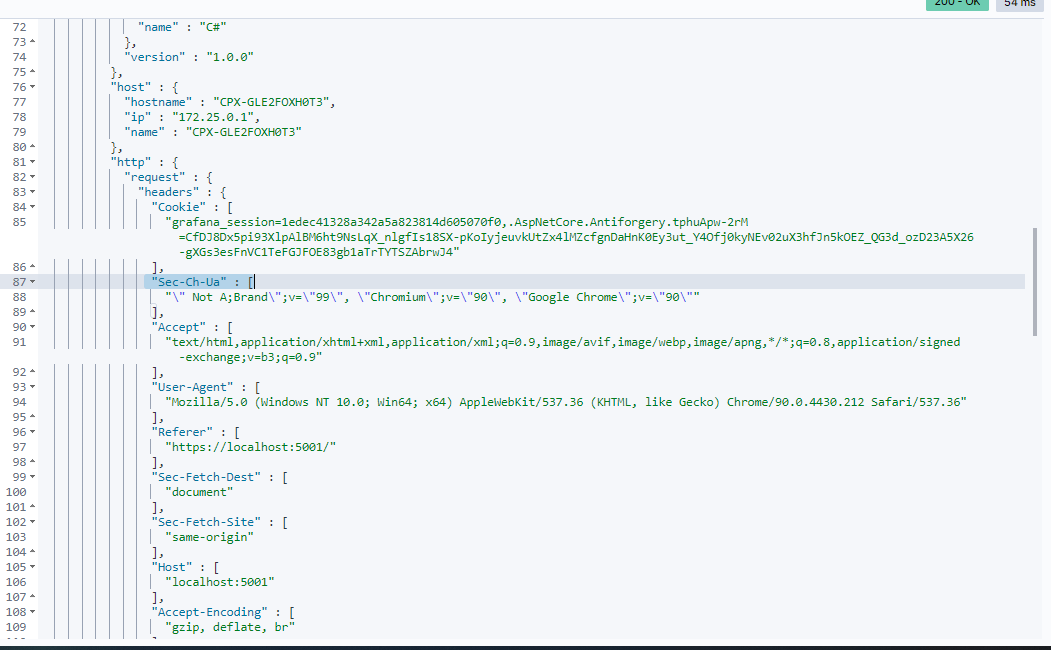Collapse the "headers" object node
Screen dimensions: 1051x650
click(33, 191)
